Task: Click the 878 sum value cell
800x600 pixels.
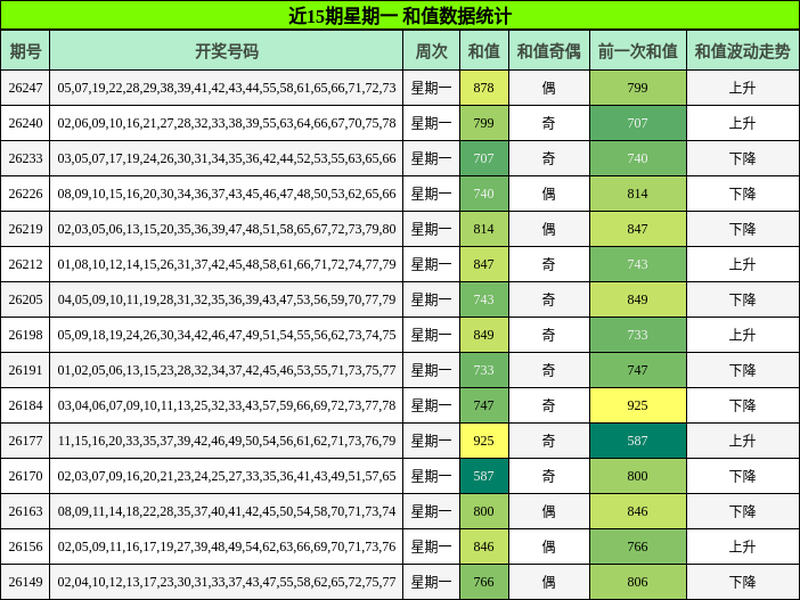Action: pyautogui.click(x=484, y=88)
